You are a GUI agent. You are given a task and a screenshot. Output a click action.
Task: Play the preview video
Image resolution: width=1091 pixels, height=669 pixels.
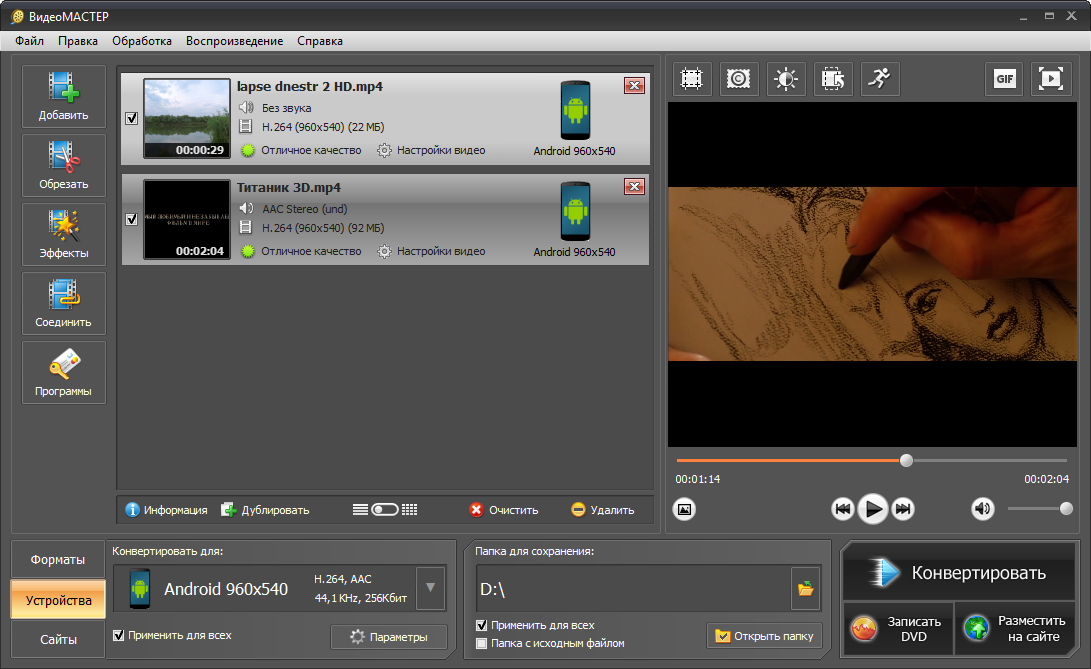click(x=873, y=509)
